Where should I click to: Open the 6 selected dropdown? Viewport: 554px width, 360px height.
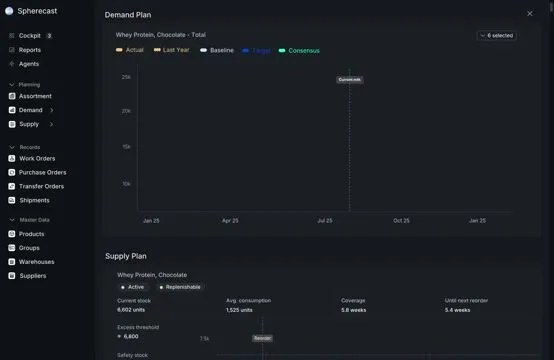[x=497, y=36]
